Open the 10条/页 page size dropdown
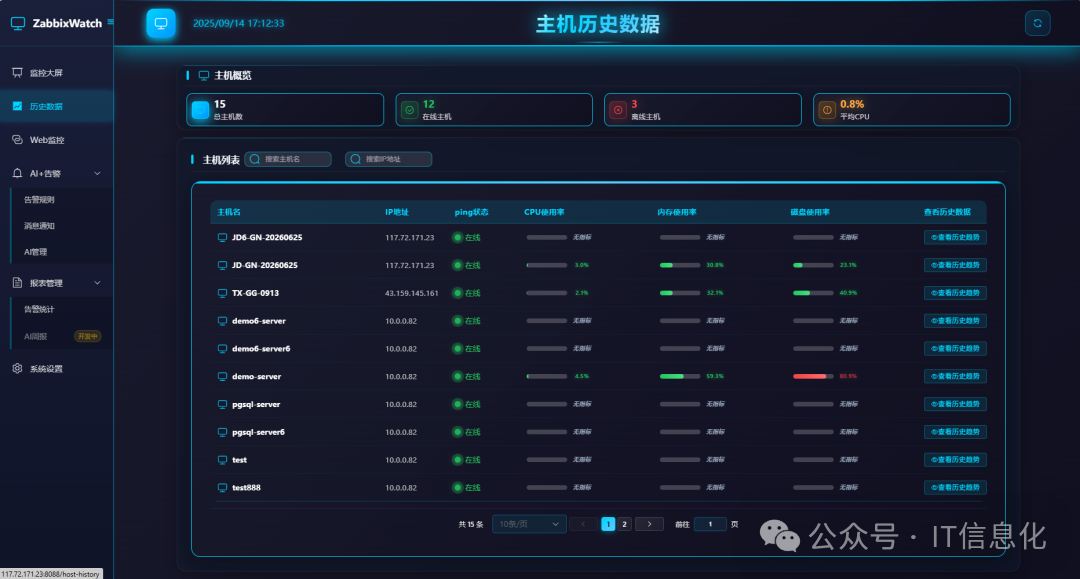Viewport: 1080px width, 579px height. click(x=528, y=523)
